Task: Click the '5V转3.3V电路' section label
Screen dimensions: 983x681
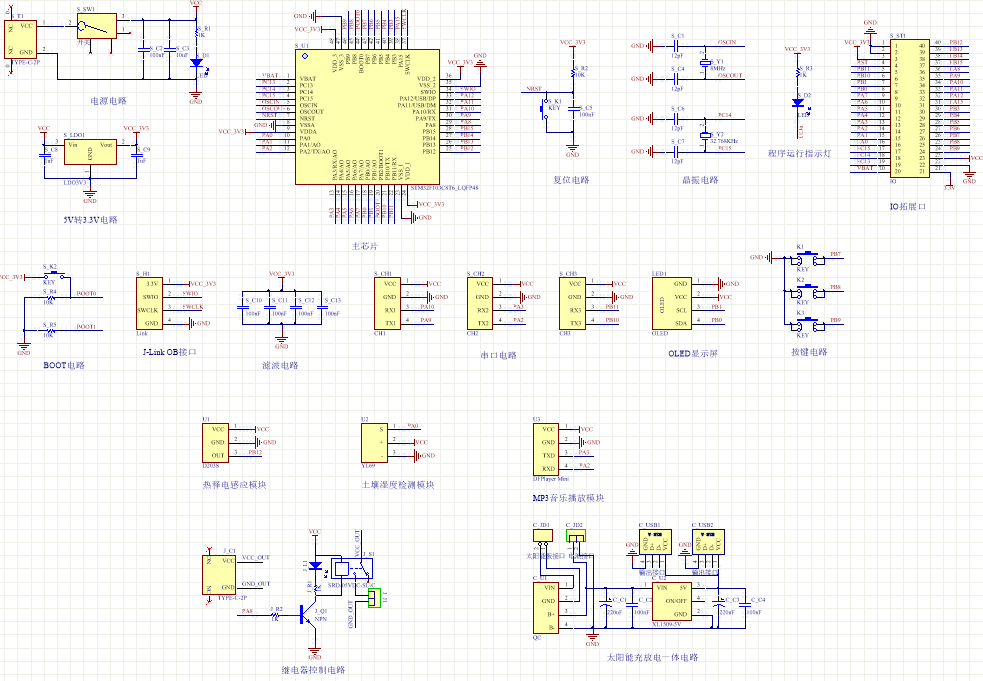Action: click(x=90, y=220)
